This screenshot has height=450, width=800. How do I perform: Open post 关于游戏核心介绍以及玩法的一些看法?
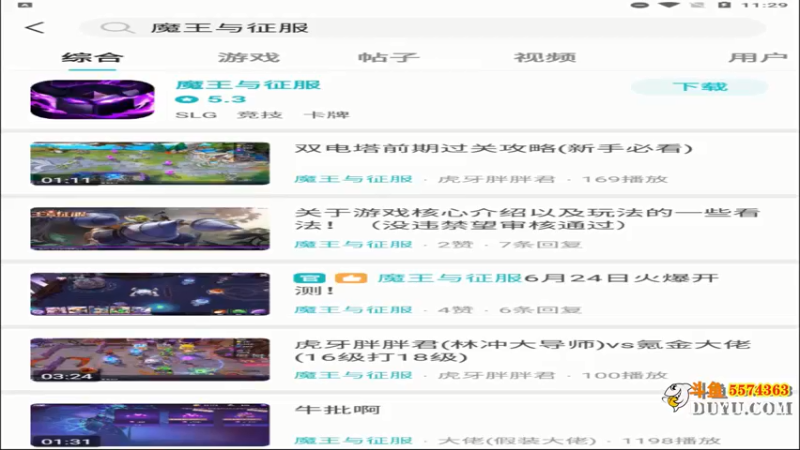[x=528, y=218]
